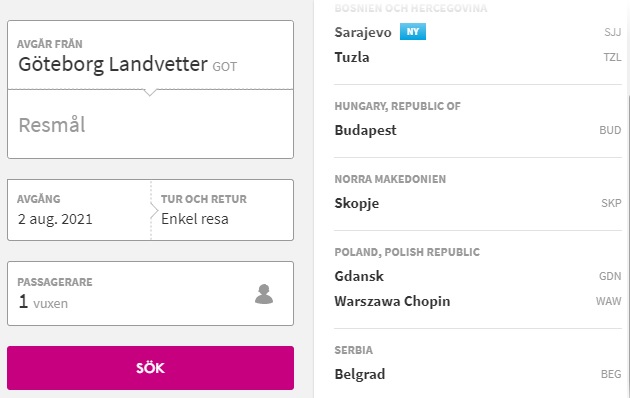This screenshot has width=630, height=398.
Task: Select Sarajevo from the destination list
Action: [x=478, y=32]
